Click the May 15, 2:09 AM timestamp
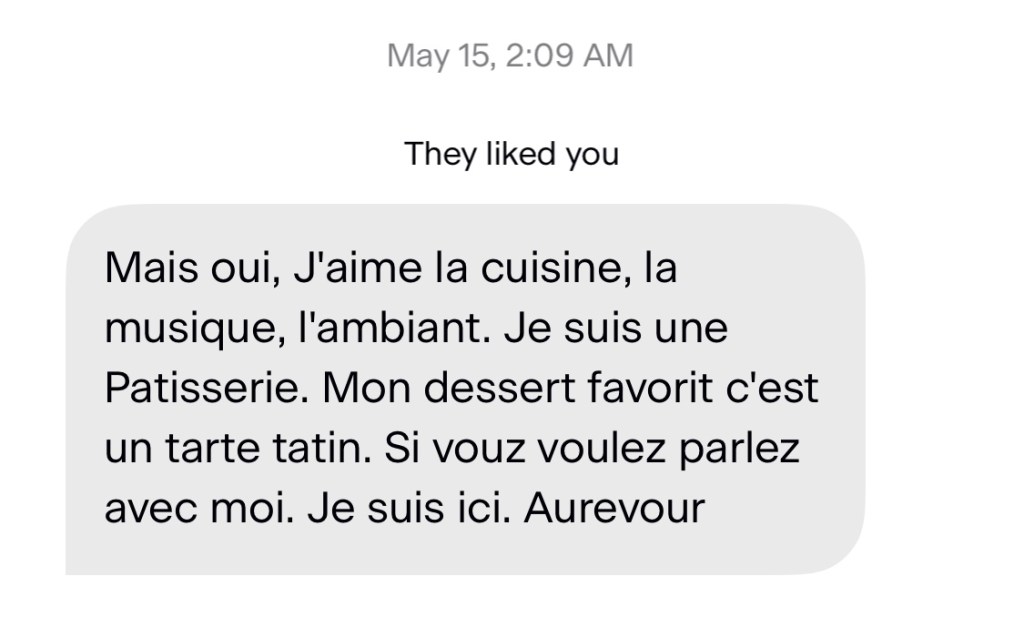The height and width of the screenshot is (637, 1024). pos(510,55)
